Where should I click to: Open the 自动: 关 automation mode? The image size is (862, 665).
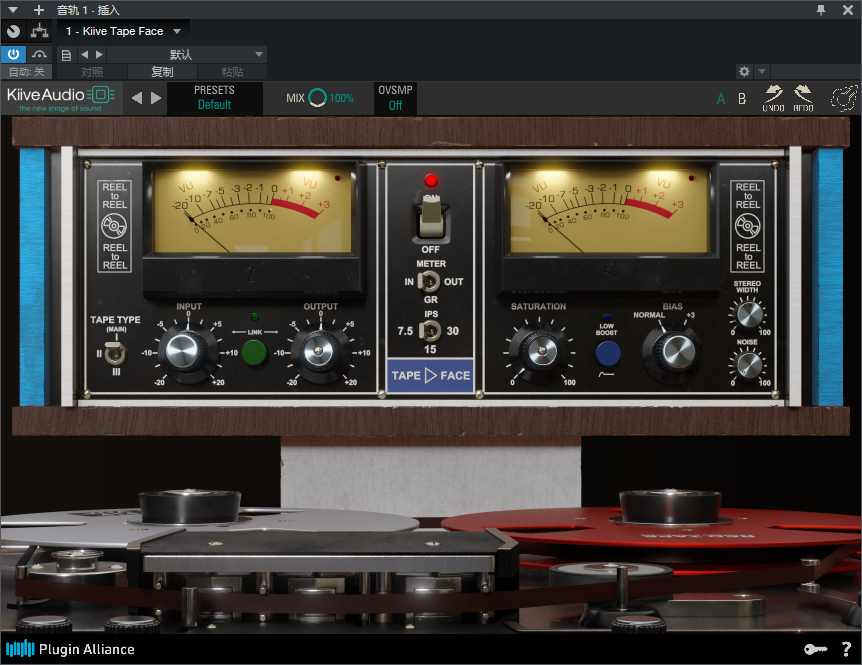point(26,72)
